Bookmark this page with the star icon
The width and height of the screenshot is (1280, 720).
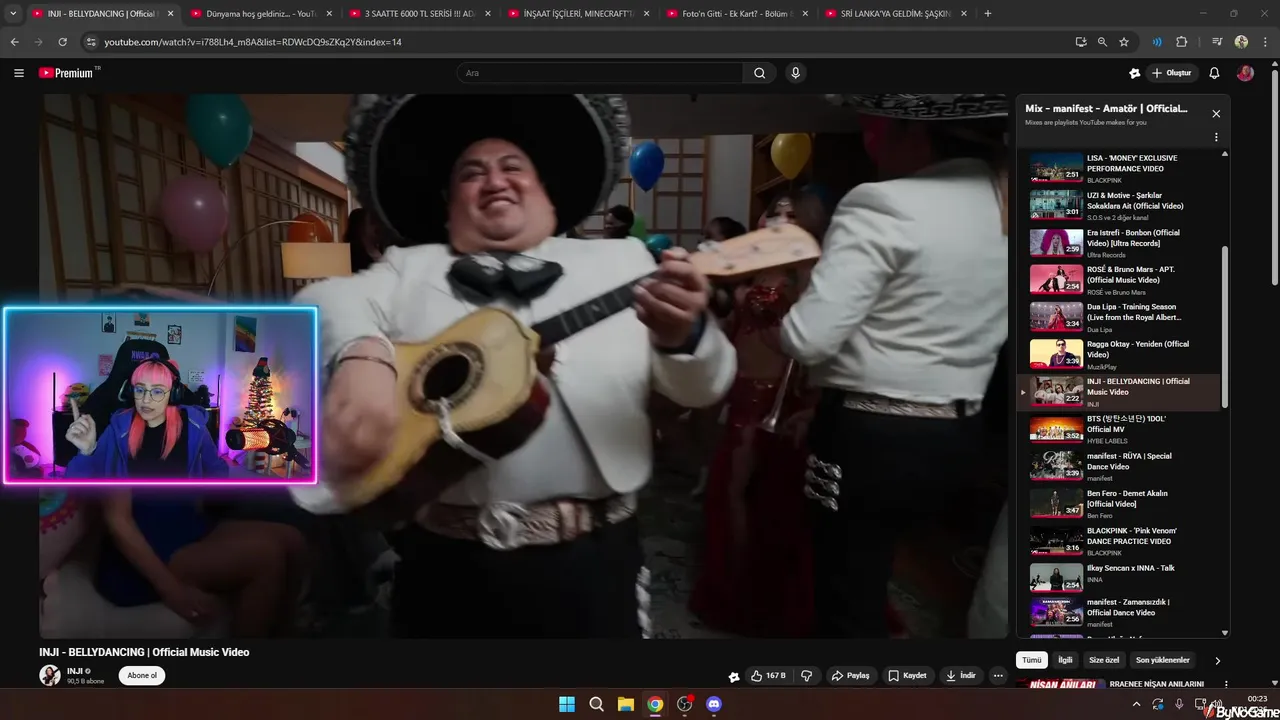click(x=1124, y=42)
